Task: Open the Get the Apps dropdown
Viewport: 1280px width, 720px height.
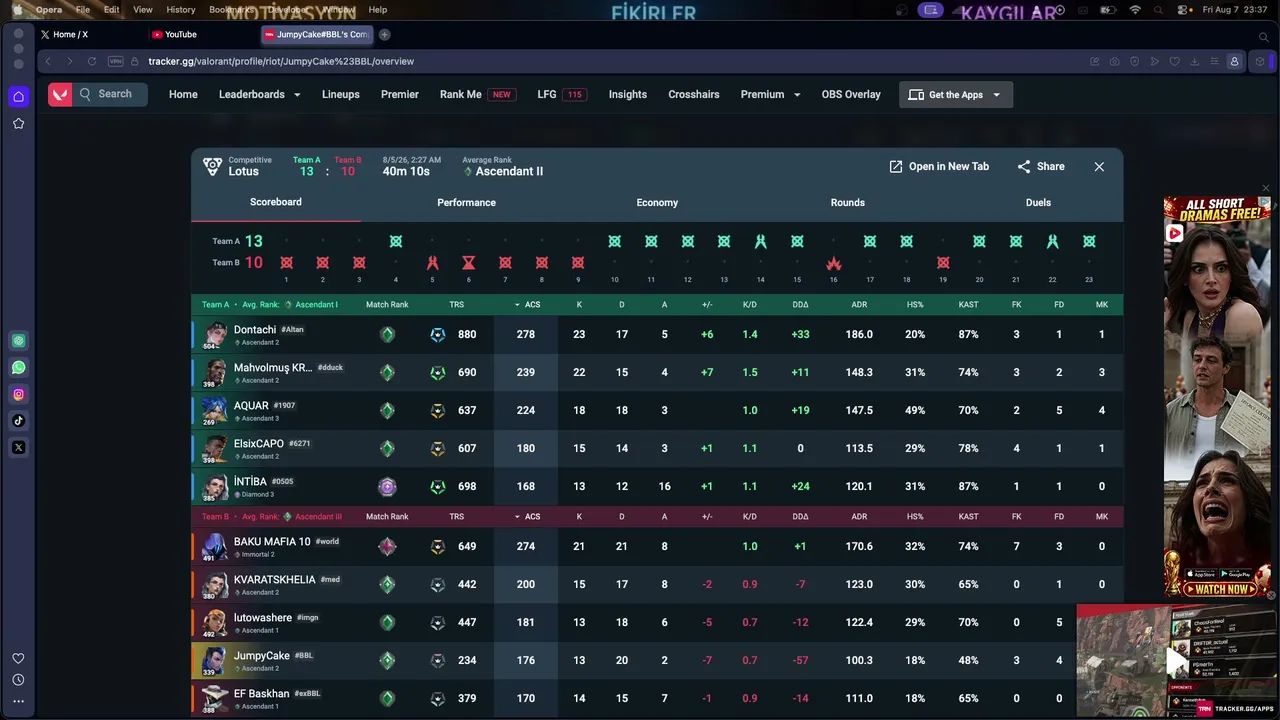Action: (x=956, y=94)
